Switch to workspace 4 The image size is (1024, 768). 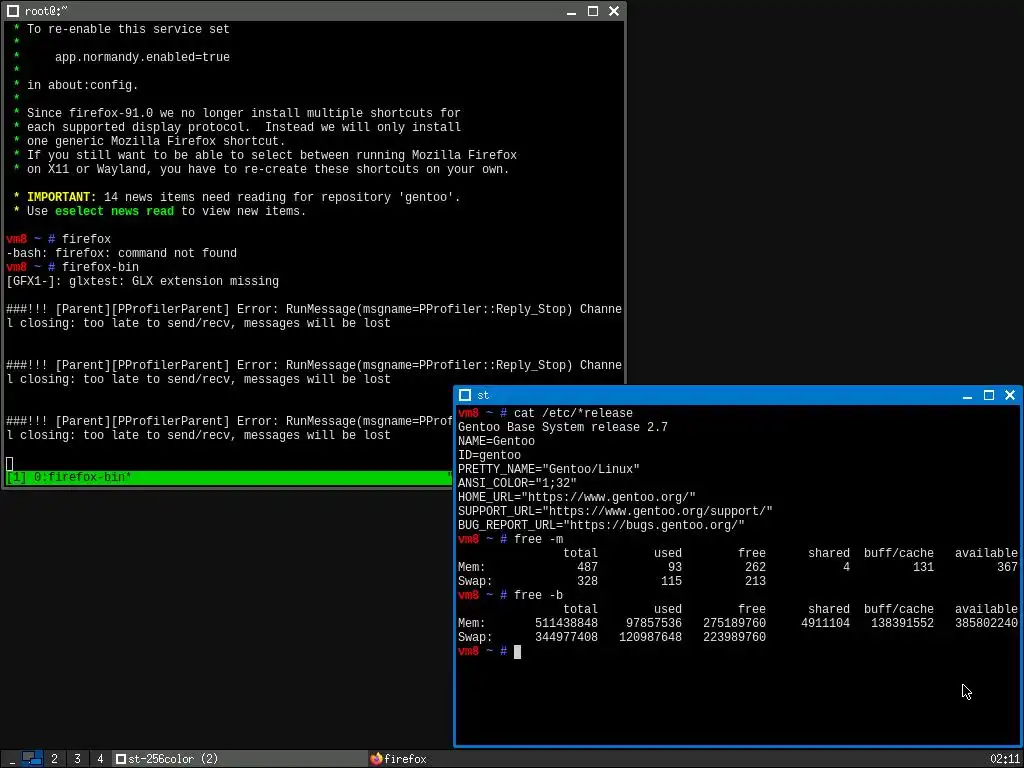[100, 759]
